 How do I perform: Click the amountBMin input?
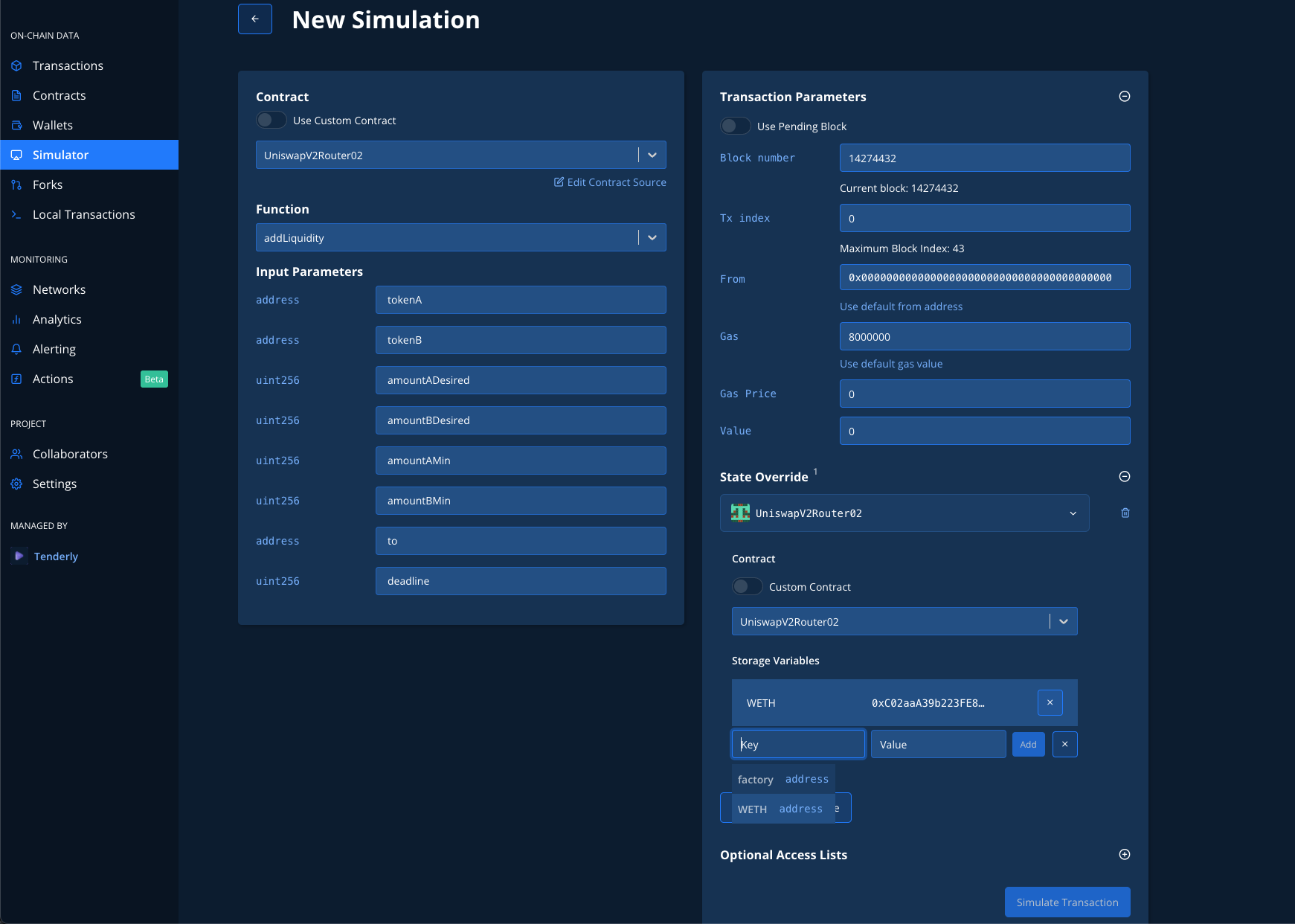(x=521, y=501)
